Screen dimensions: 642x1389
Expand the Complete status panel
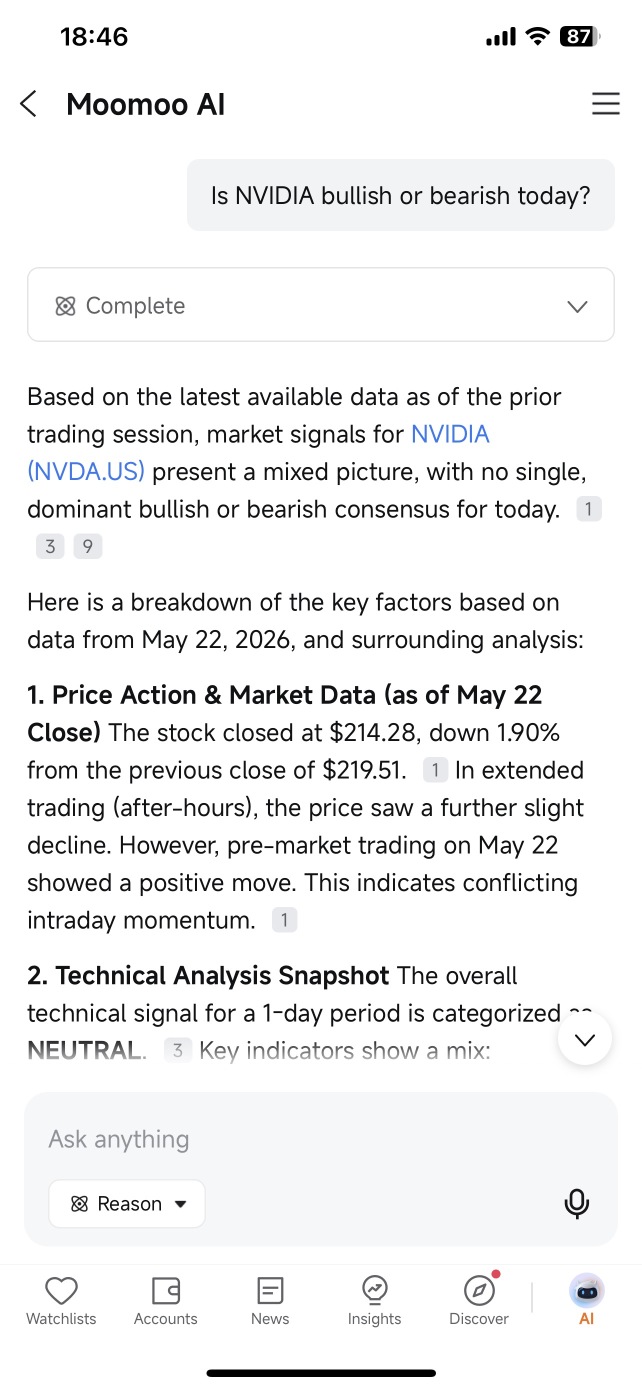click(321, 306)
